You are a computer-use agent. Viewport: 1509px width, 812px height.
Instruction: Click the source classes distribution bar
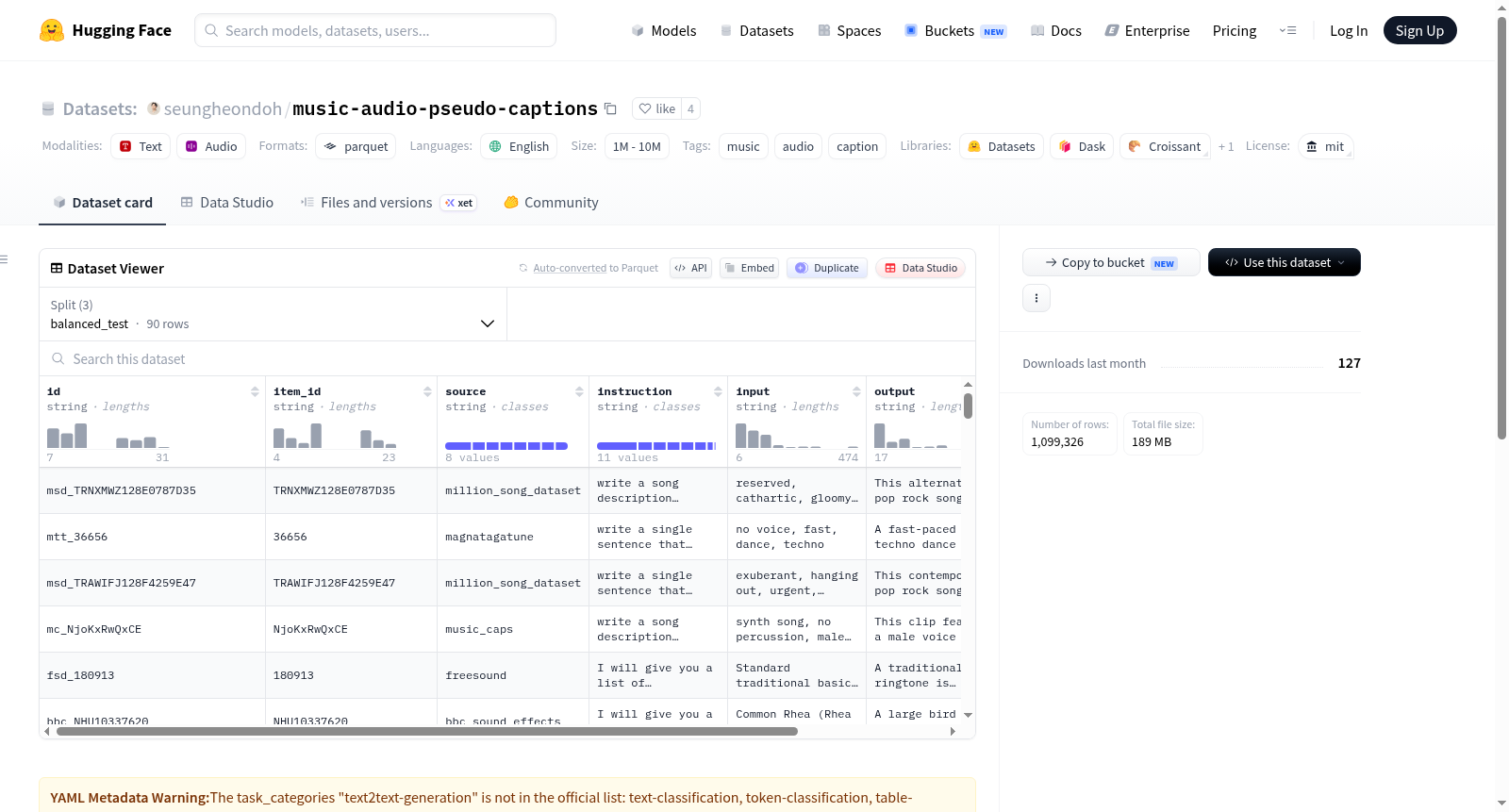coord(506,446)
